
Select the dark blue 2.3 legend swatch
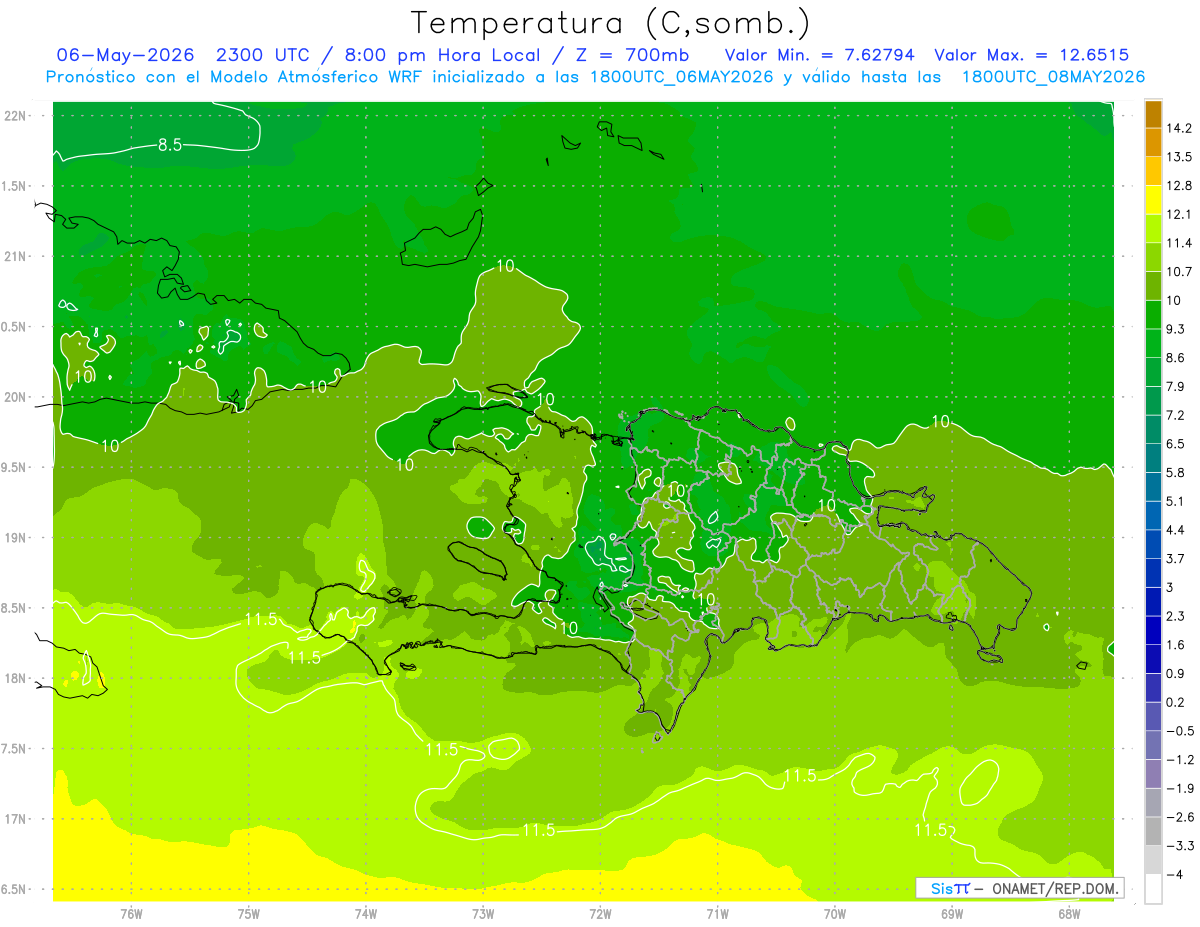pos(1153,630)
